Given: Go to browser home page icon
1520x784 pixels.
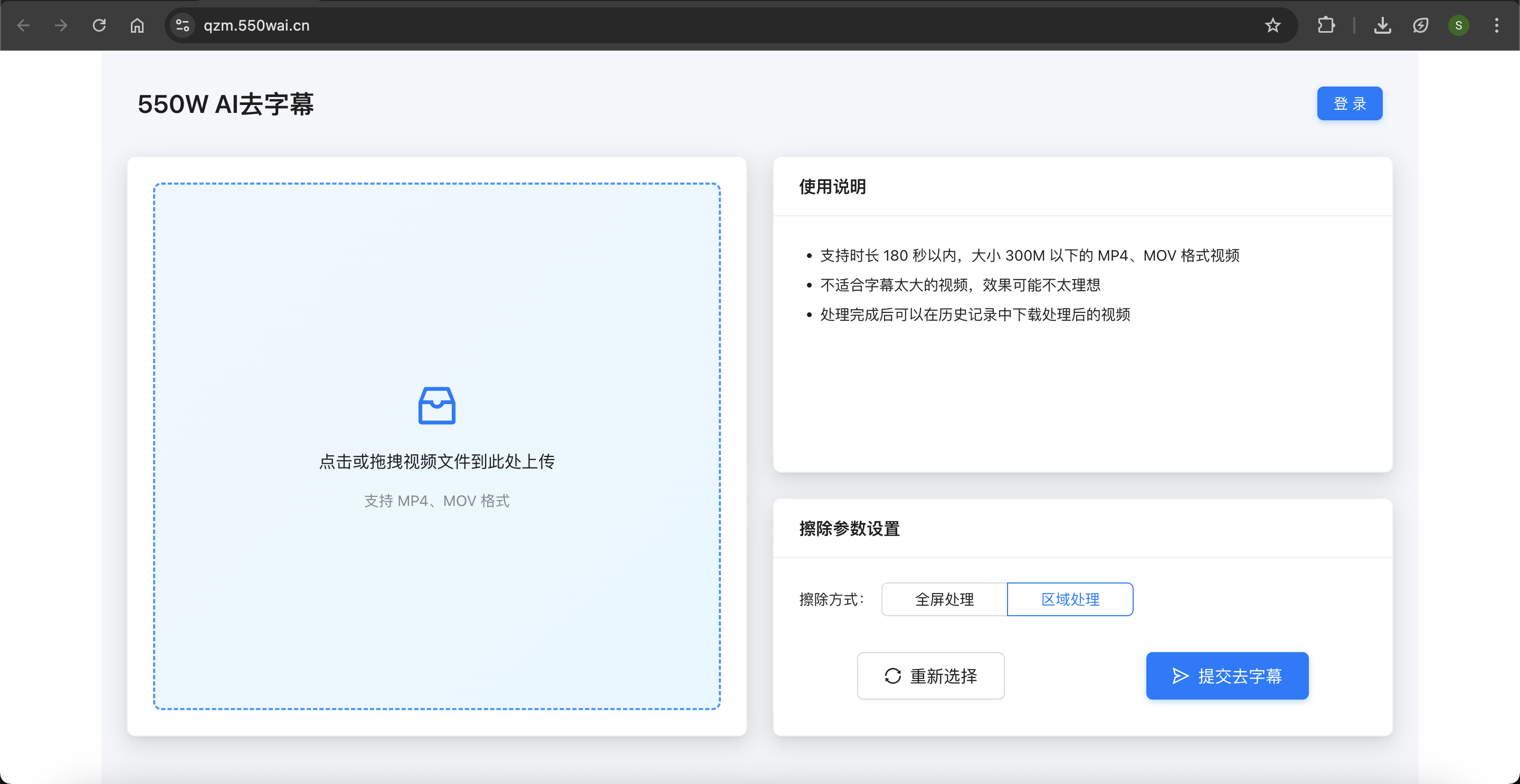Looking at the screenshot, I should point(137,25).
